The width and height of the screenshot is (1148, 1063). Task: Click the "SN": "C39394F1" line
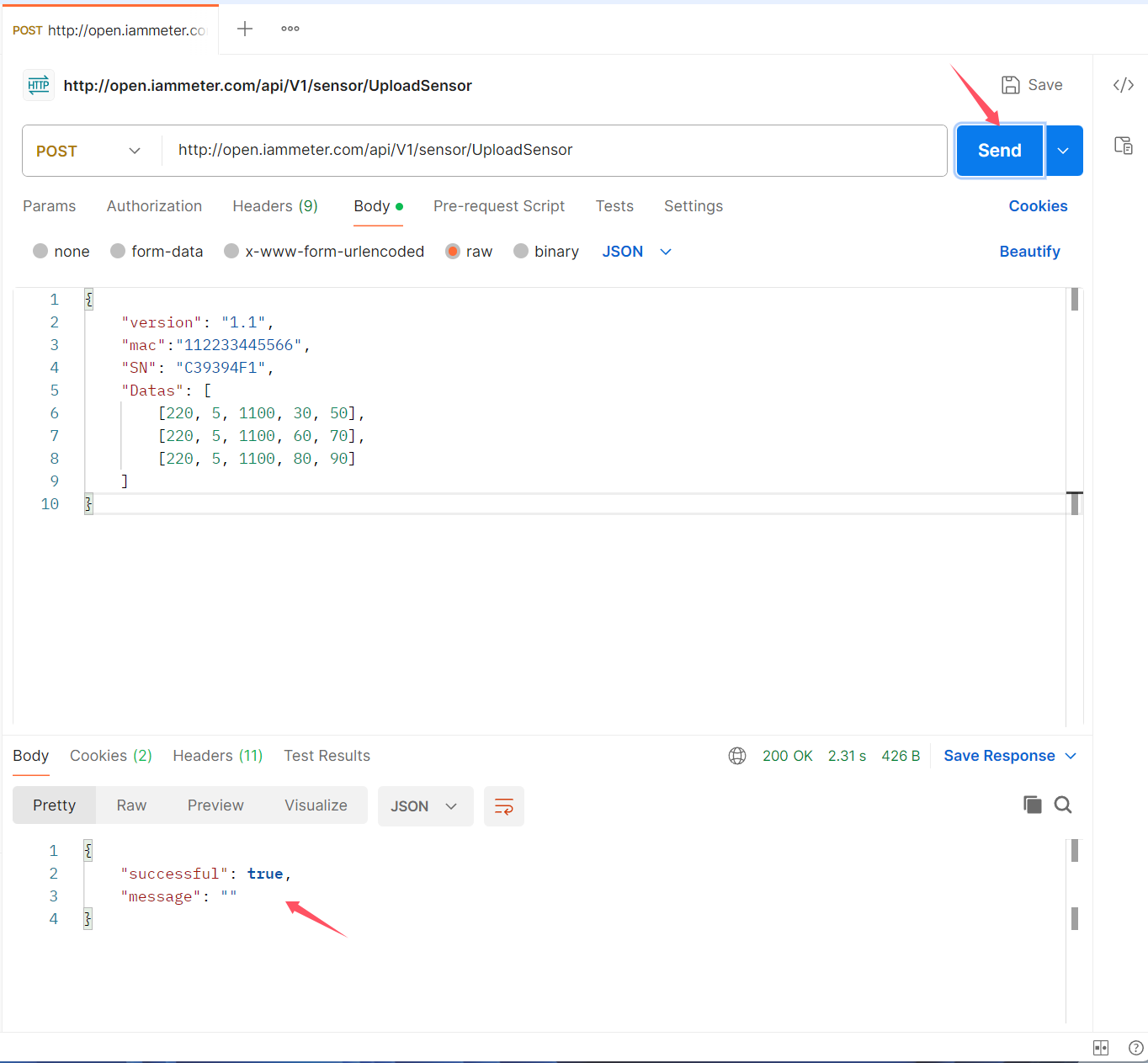198,368
